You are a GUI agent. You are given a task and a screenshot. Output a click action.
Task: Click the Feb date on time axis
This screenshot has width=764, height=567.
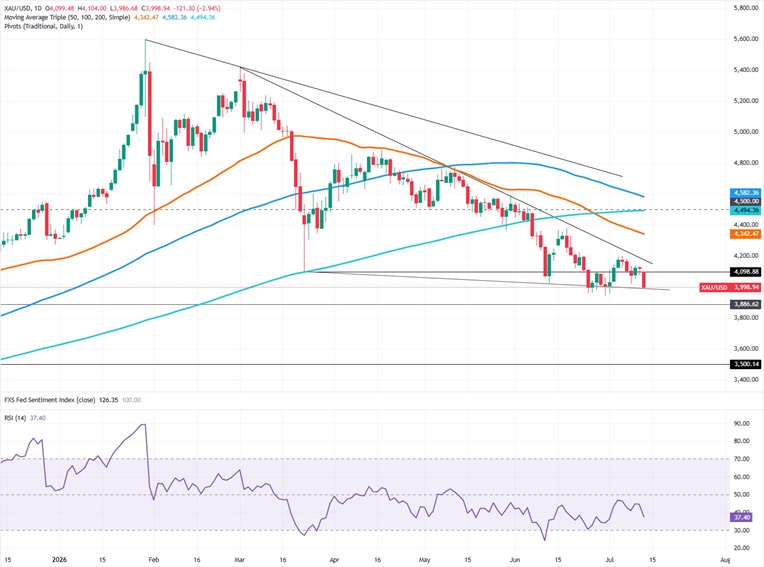point(153,560)
